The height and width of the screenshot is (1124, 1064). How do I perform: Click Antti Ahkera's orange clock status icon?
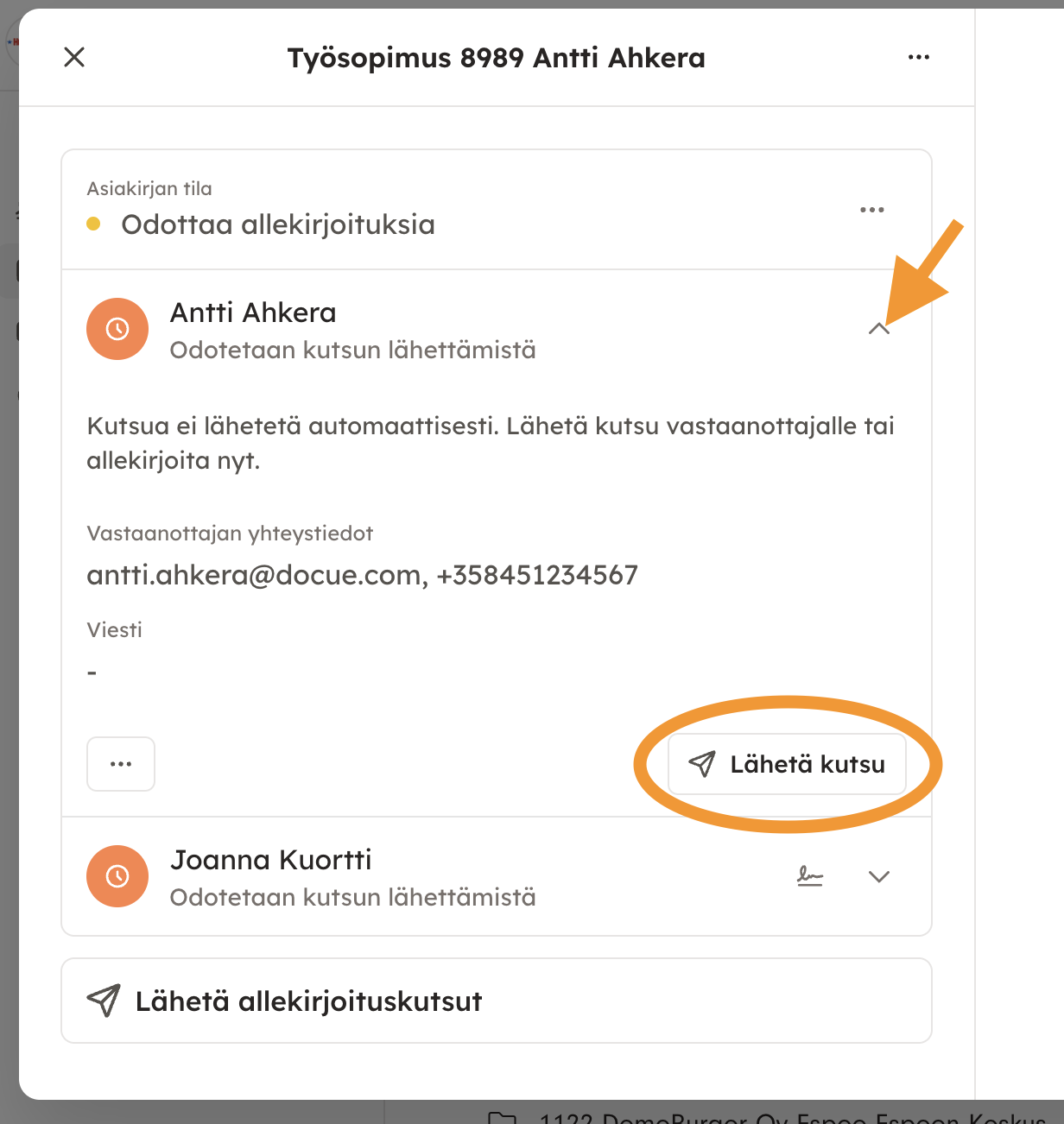pos(117,329)
